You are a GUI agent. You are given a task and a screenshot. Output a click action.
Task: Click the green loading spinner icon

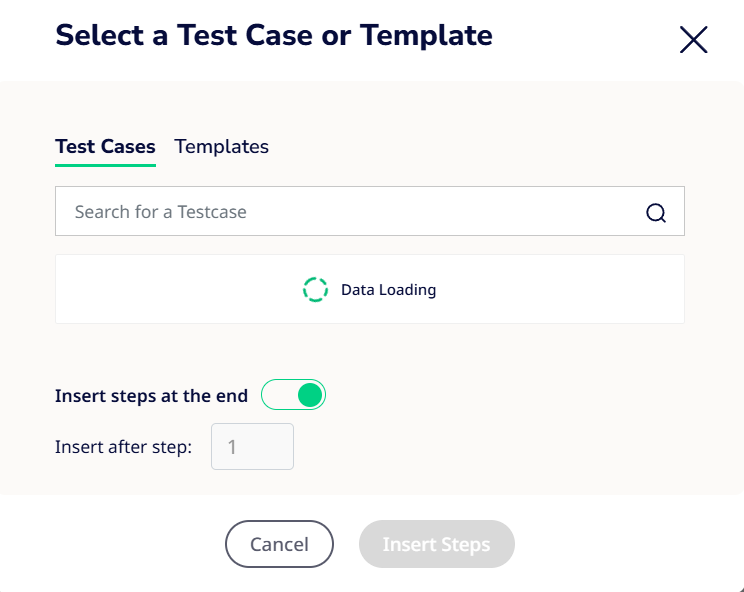click(315, 290)
